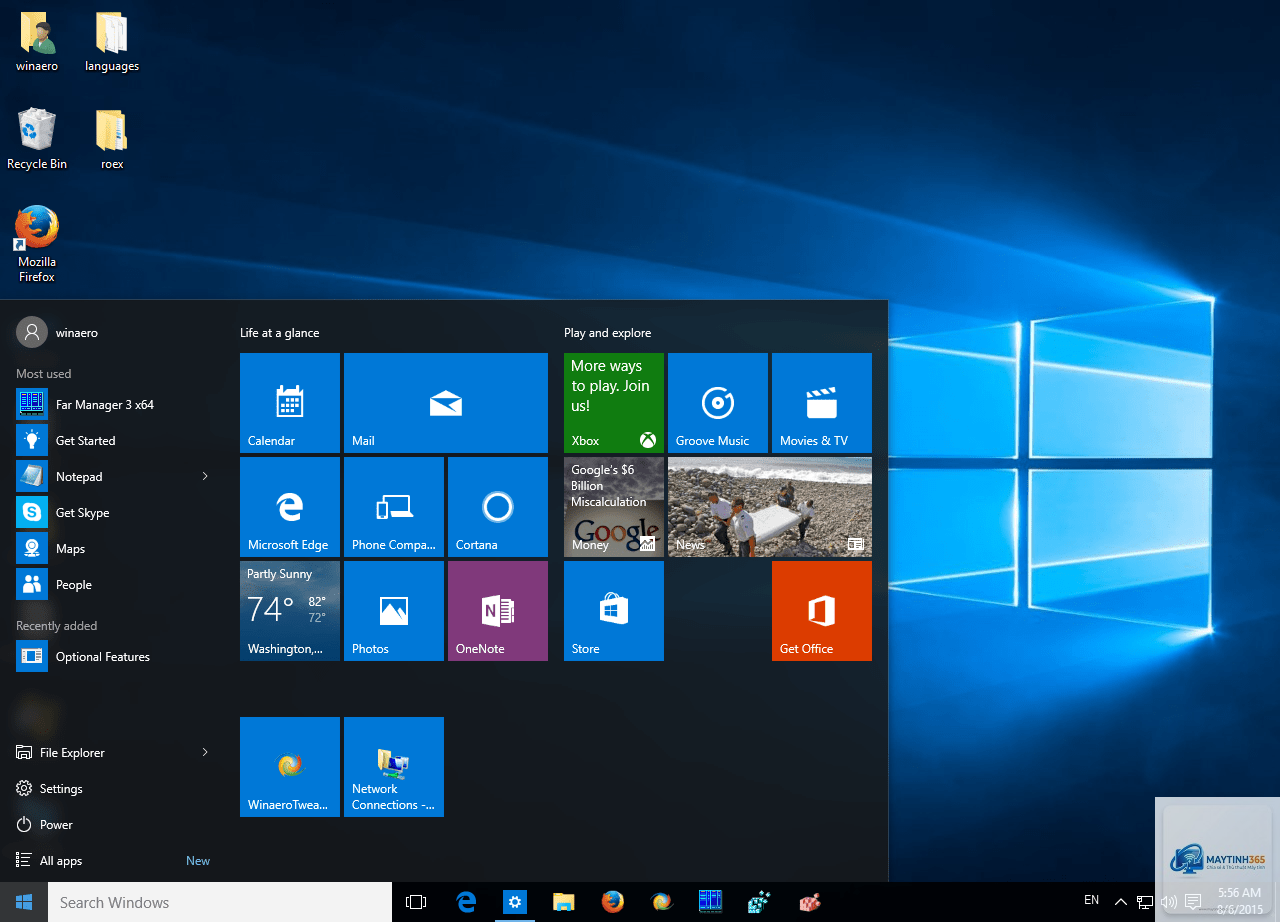Open Get Started from Most used
The image size is (1280, 922).
click(x=117, y=441)
